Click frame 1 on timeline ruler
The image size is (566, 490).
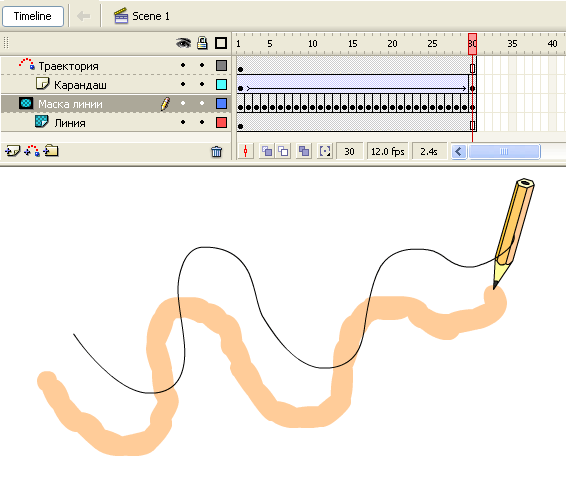[239, 44]
